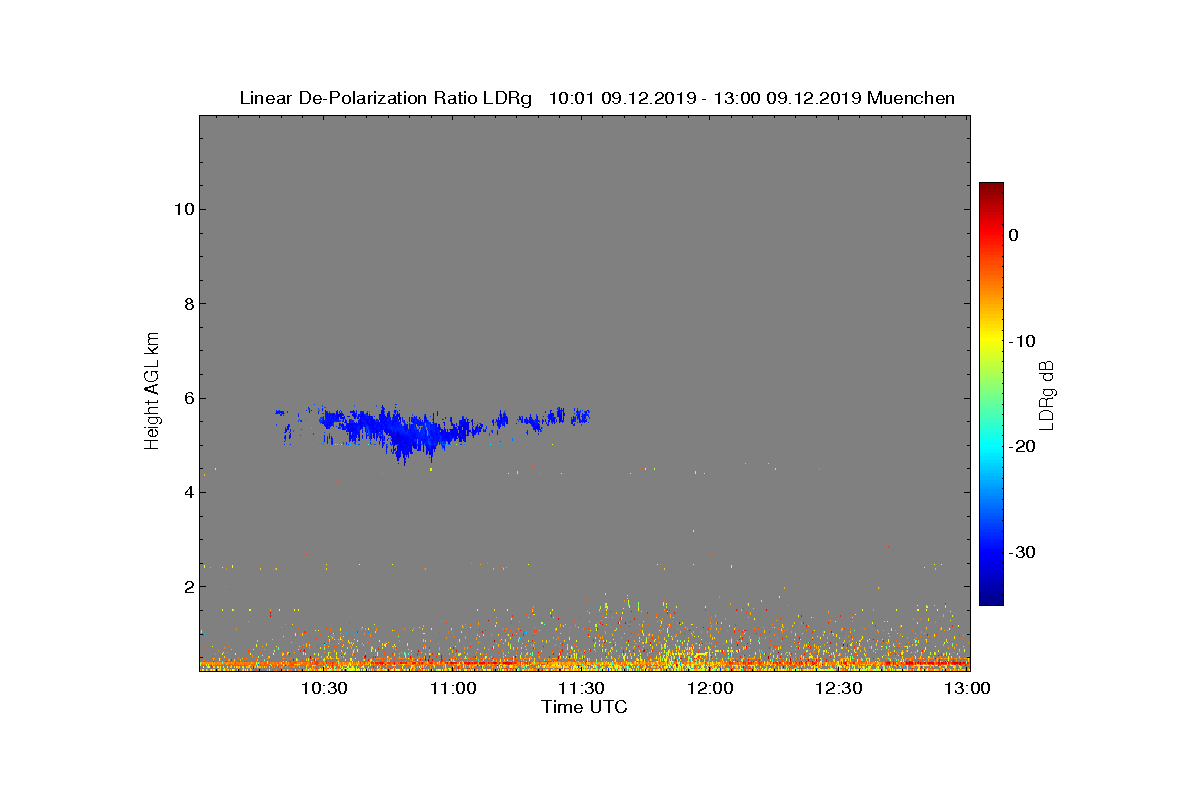Image resolution: width=1200 pixels, height=800 pixels.
Task: Click the colorbar value -10
Action: point(1021,341)
